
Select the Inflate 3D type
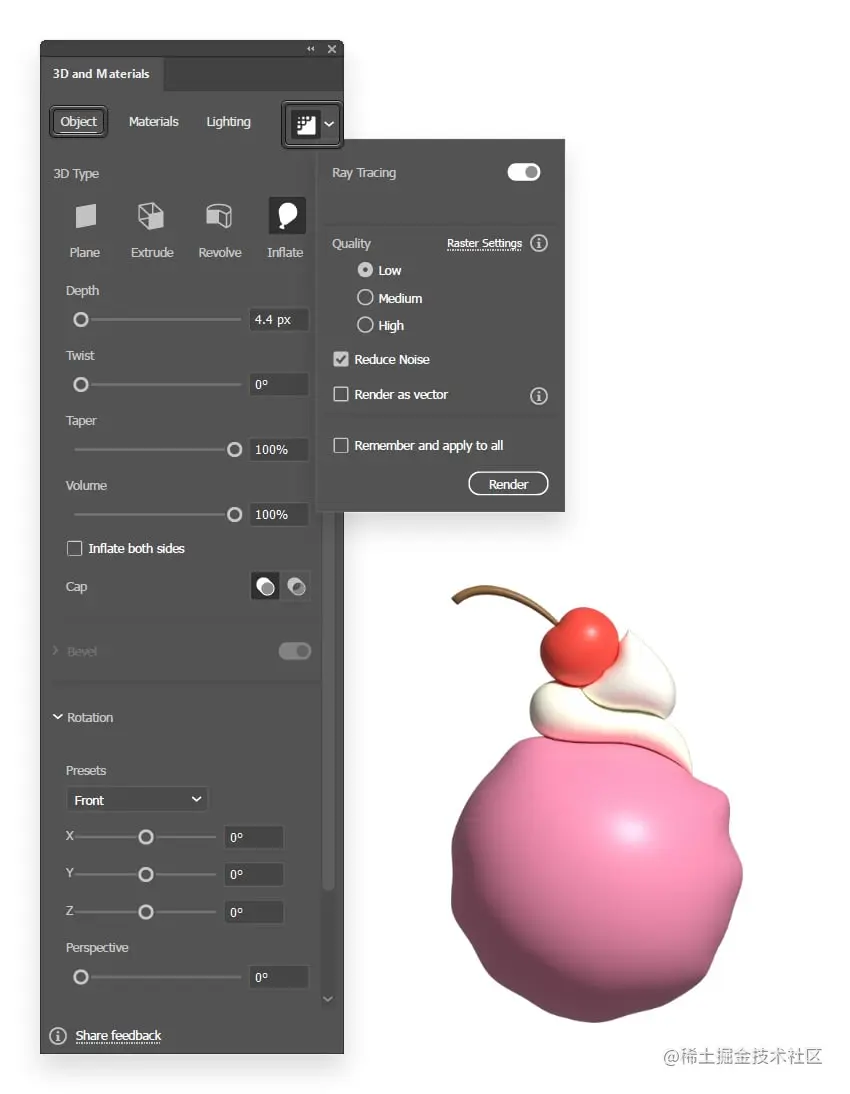click(x=285, y=215)
